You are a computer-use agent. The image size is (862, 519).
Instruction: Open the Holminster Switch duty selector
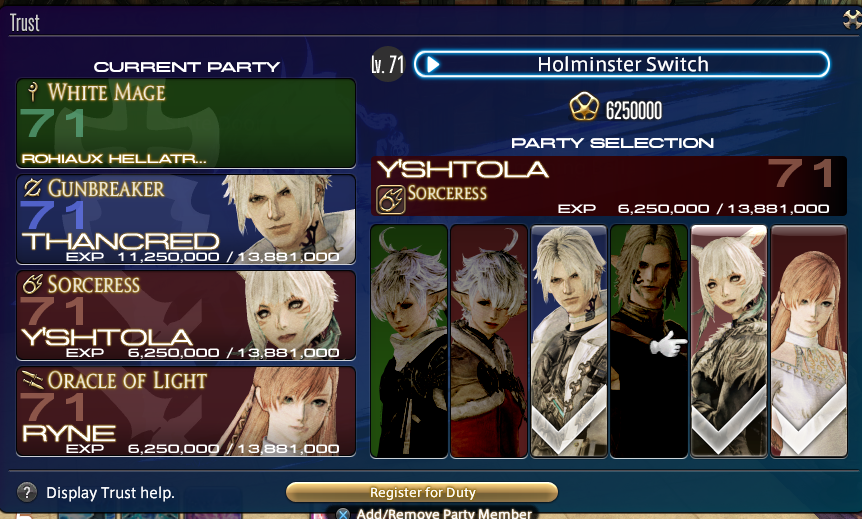621,64
